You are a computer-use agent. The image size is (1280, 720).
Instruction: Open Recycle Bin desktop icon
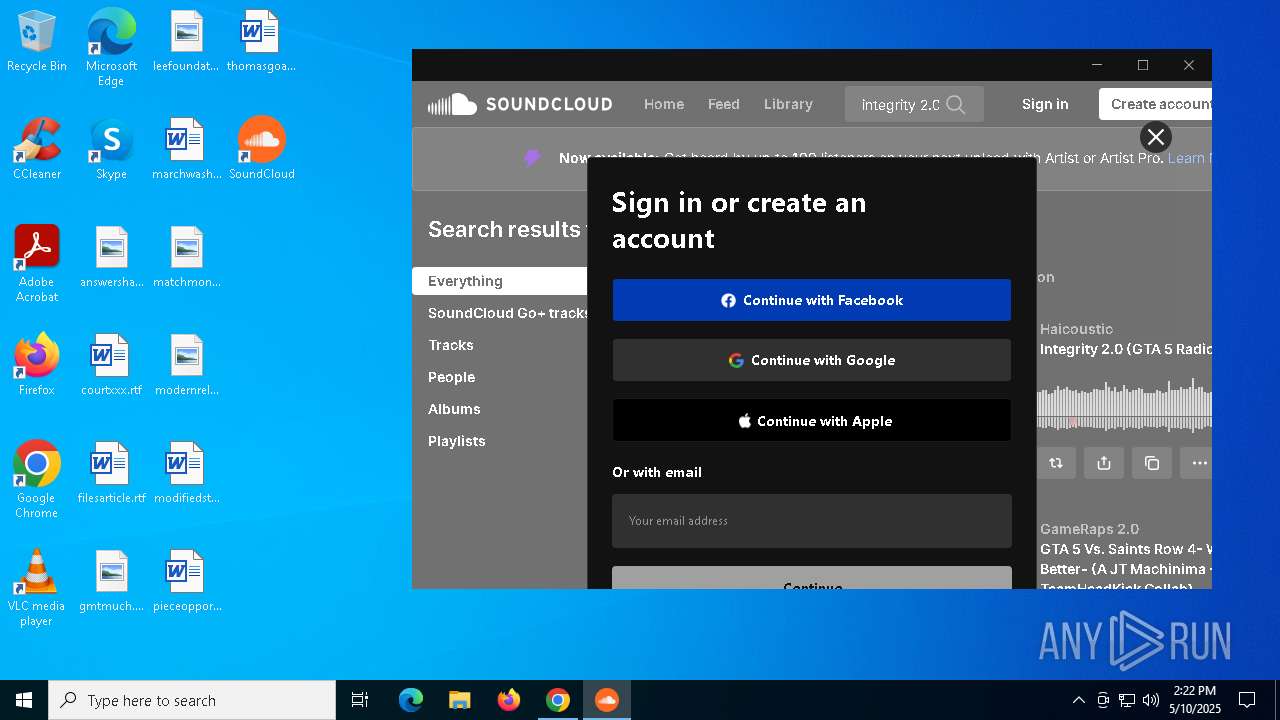pyautogui.click(x=37, y=42)
